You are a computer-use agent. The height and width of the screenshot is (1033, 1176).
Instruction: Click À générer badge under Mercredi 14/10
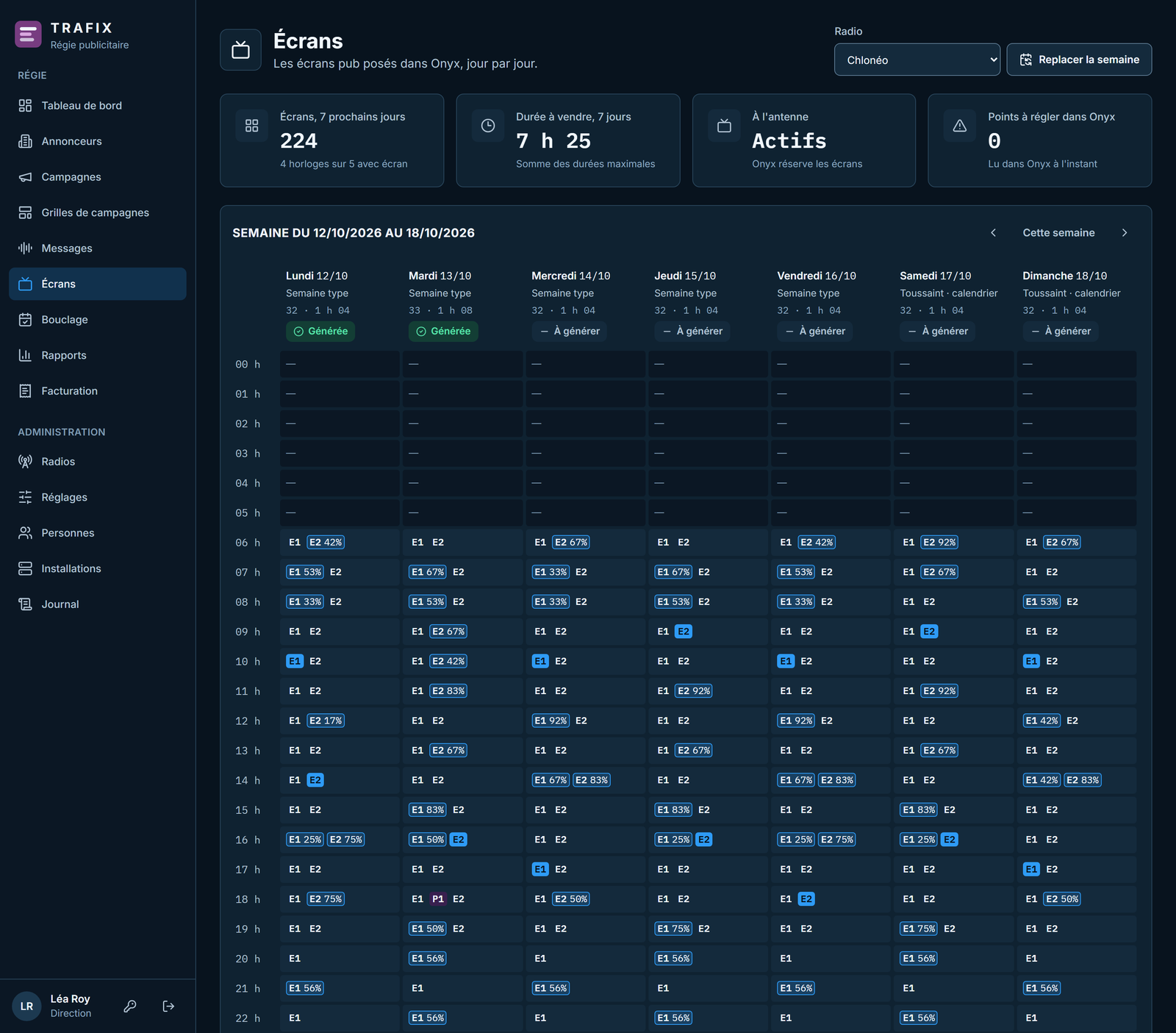(x=570, y=331)
